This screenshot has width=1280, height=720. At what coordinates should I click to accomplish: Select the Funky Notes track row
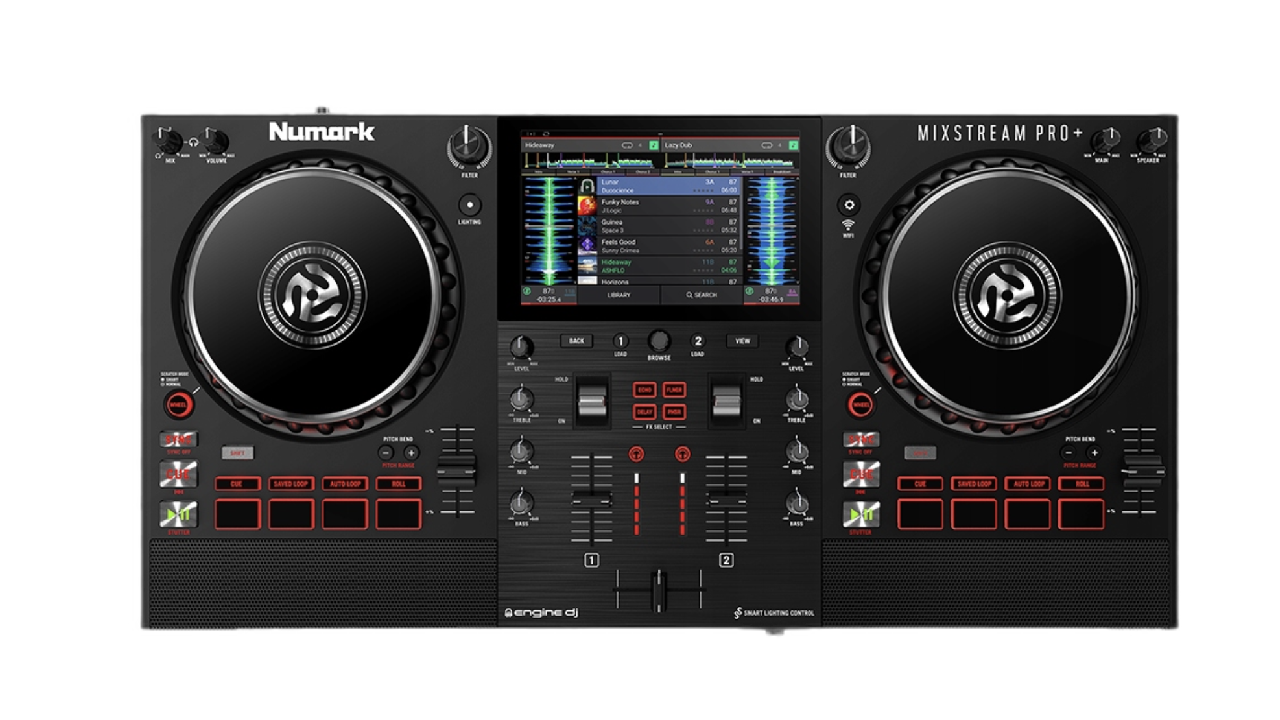click(x=660, y=205)
